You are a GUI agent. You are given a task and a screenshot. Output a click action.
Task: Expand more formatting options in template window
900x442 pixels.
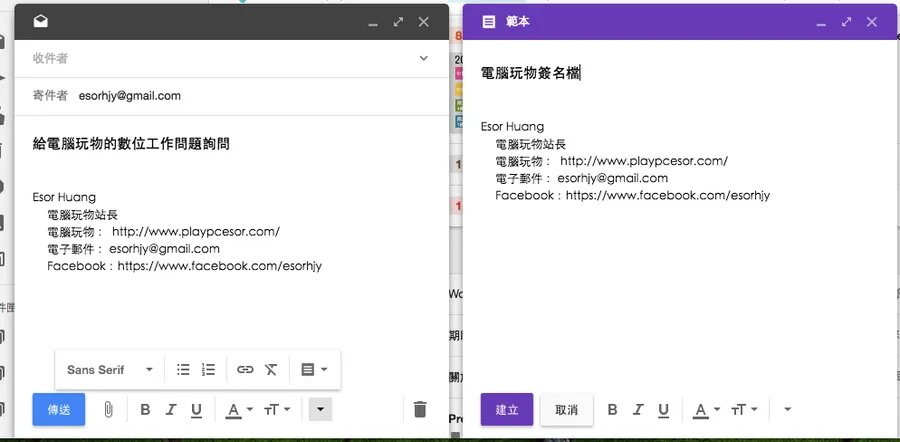[788, 409]
